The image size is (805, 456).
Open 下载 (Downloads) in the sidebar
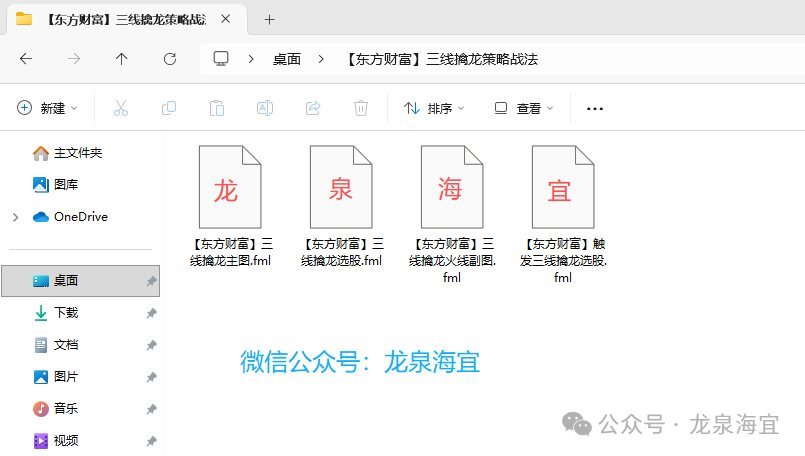(55, 313)
